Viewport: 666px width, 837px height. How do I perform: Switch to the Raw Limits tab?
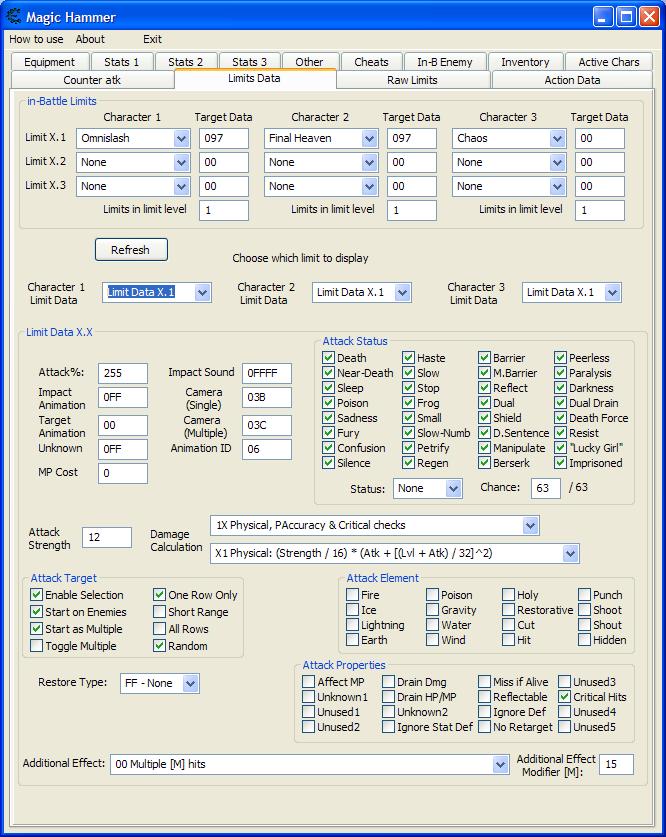click(413, 80)
